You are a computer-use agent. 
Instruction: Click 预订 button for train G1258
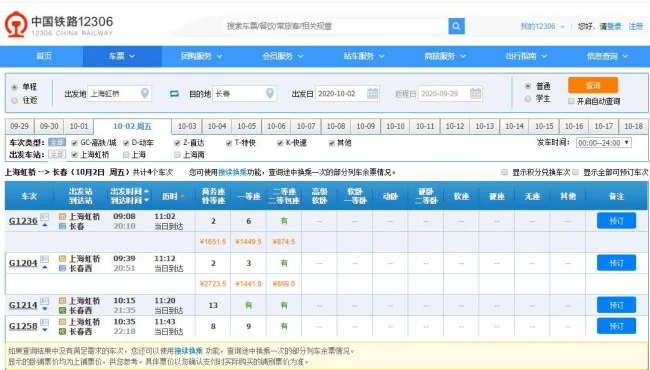(x=616, y=326)
